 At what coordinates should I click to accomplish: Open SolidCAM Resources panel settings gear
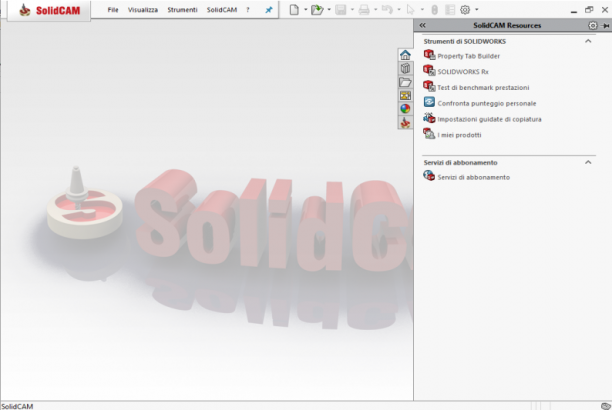(x=592, y=25)
